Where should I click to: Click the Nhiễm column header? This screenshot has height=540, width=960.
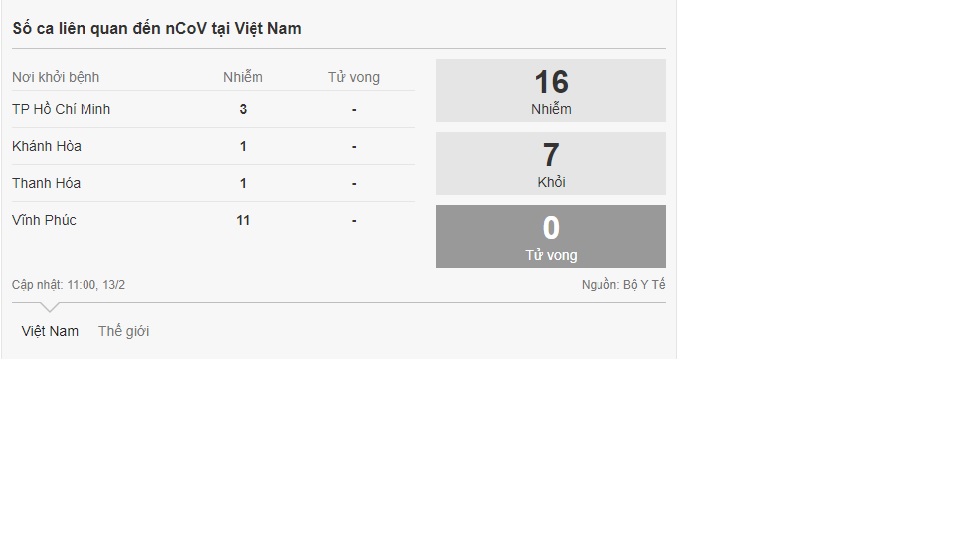tap(243, 77)
